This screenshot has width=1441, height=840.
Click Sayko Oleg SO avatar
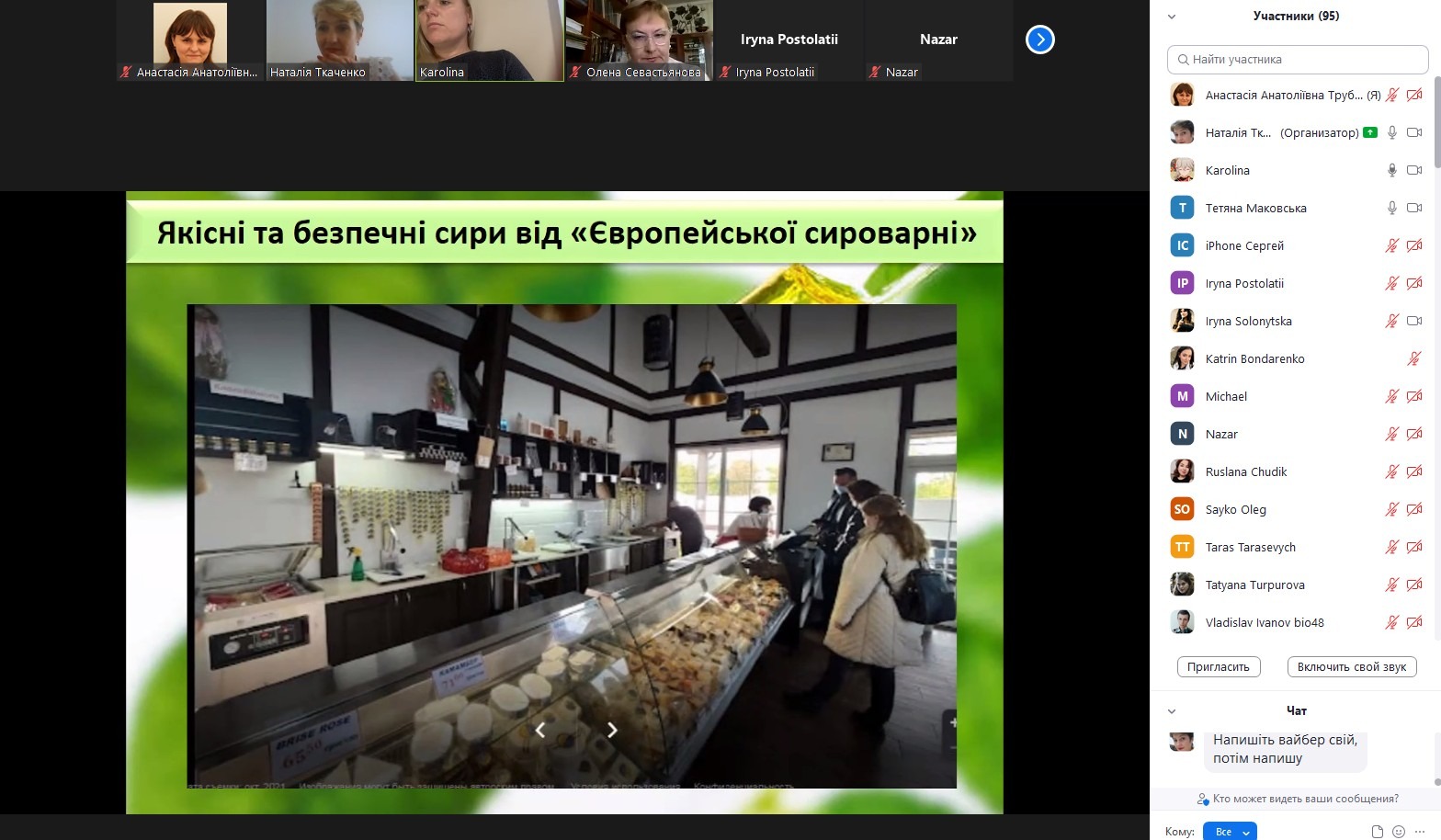pos(1182,509)
